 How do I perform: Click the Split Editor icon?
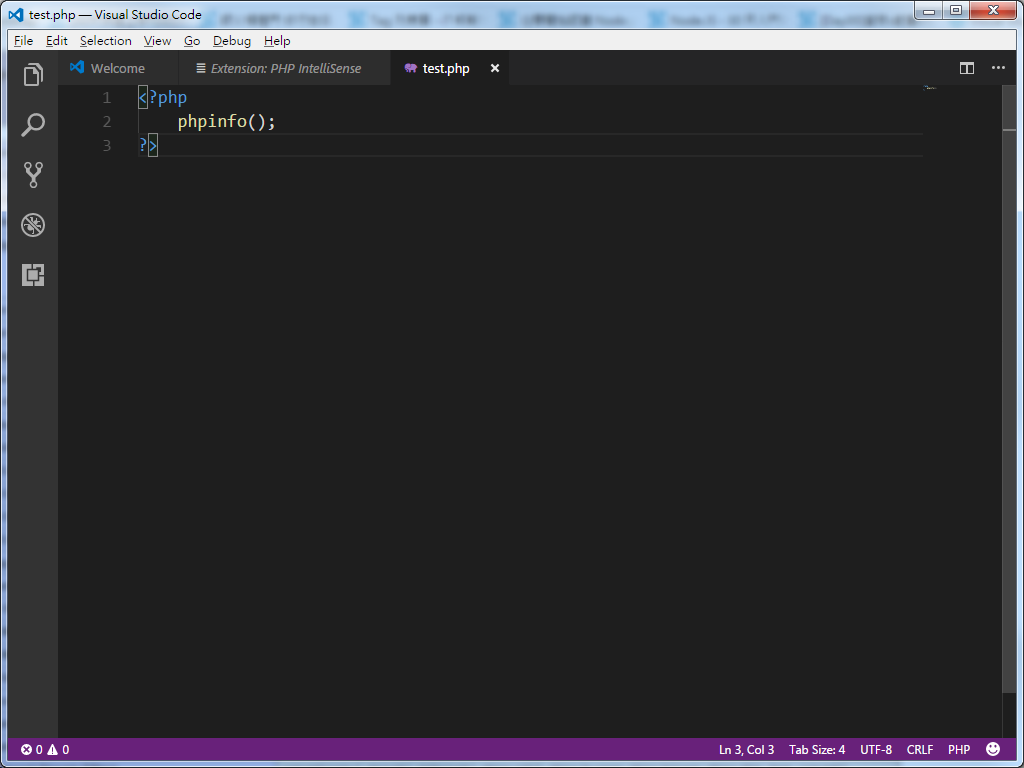[x=966, y=68]
